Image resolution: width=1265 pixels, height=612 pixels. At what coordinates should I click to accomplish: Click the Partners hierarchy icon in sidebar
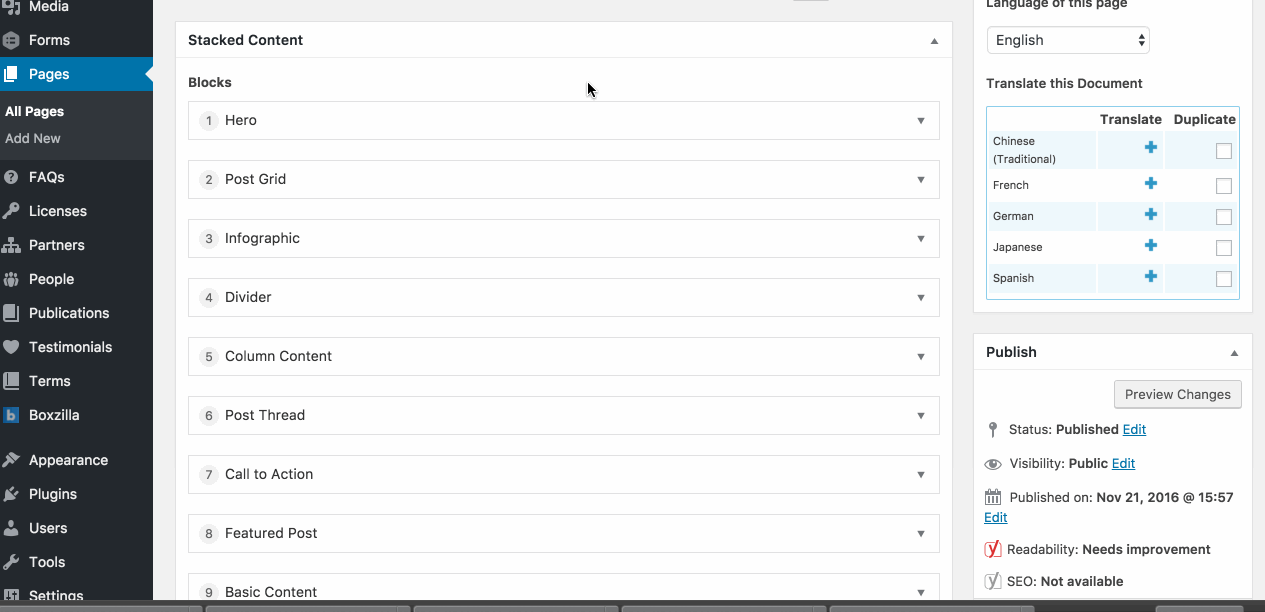(x=11, y=245)
